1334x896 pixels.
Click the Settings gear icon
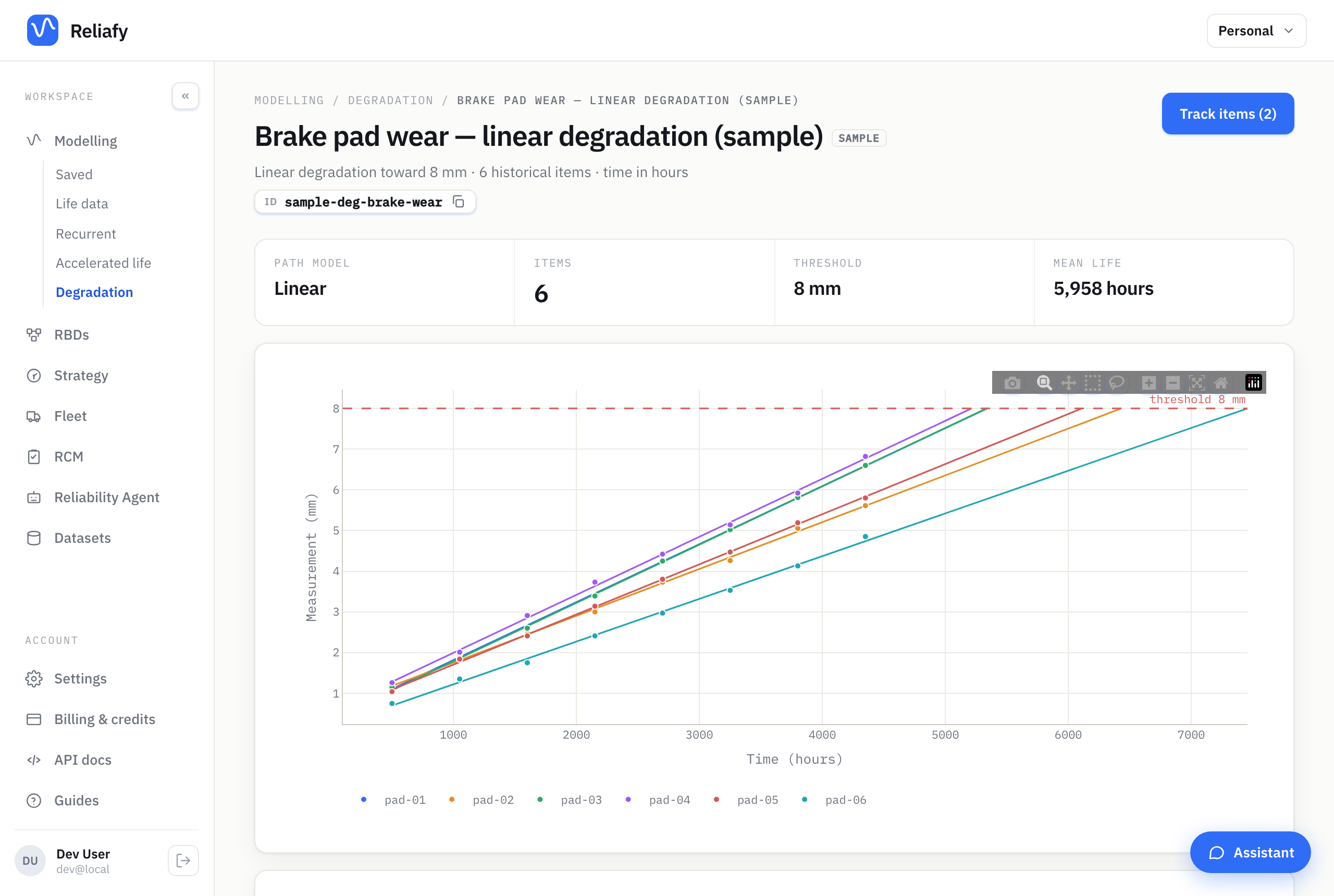point(34,678)
